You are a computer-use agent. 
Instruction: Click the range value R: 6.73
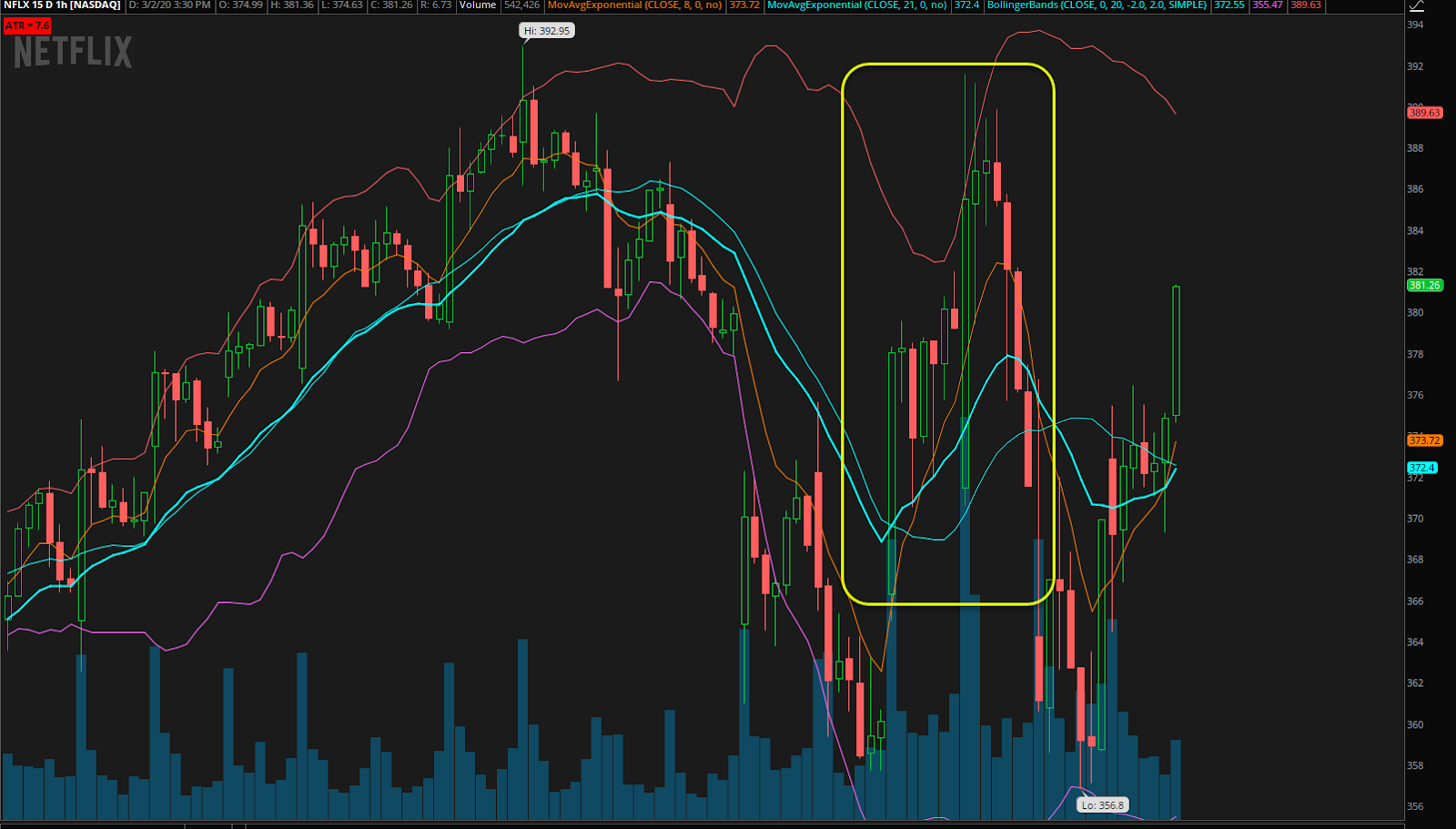coord(436,5)
